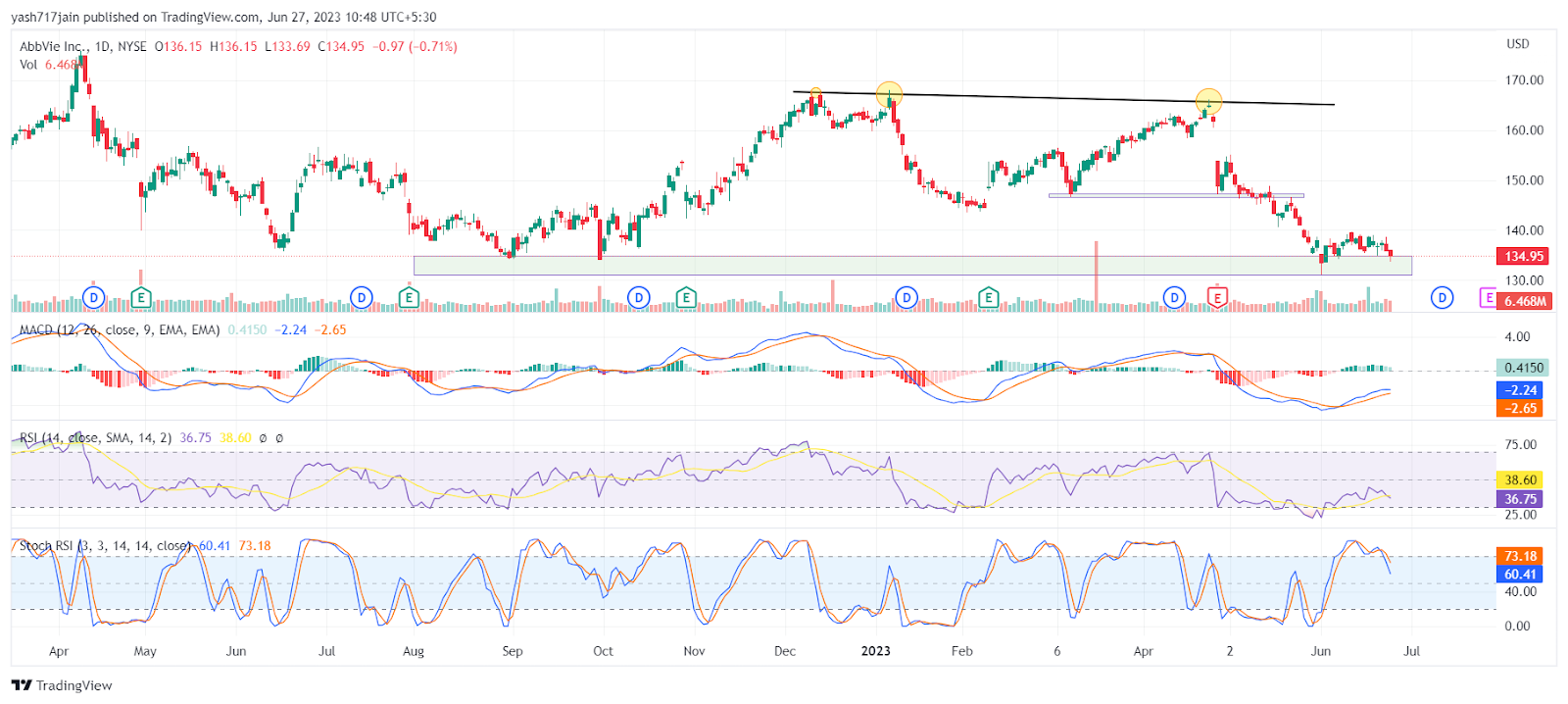Click the upcoming dividend D marker after Jul
Screen dimensions: 1568x704
[1442, 297]
